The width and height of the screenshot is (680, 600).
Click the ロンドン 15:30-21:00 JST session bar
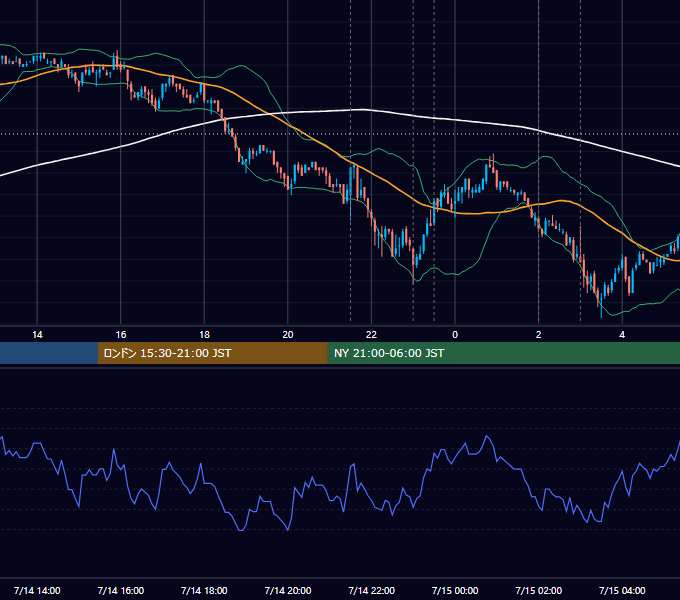click(212, 353)
